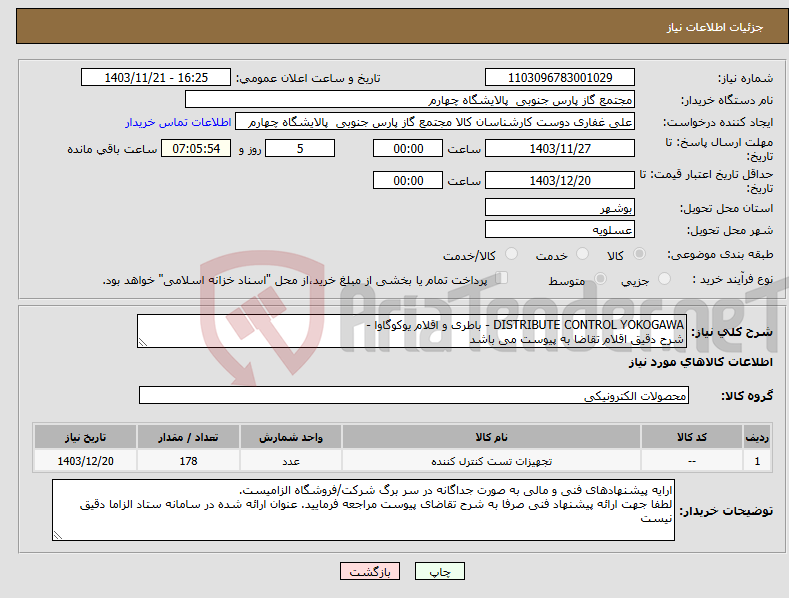Click the توضیحات خریدار label
789x598 pixels.
726,511
